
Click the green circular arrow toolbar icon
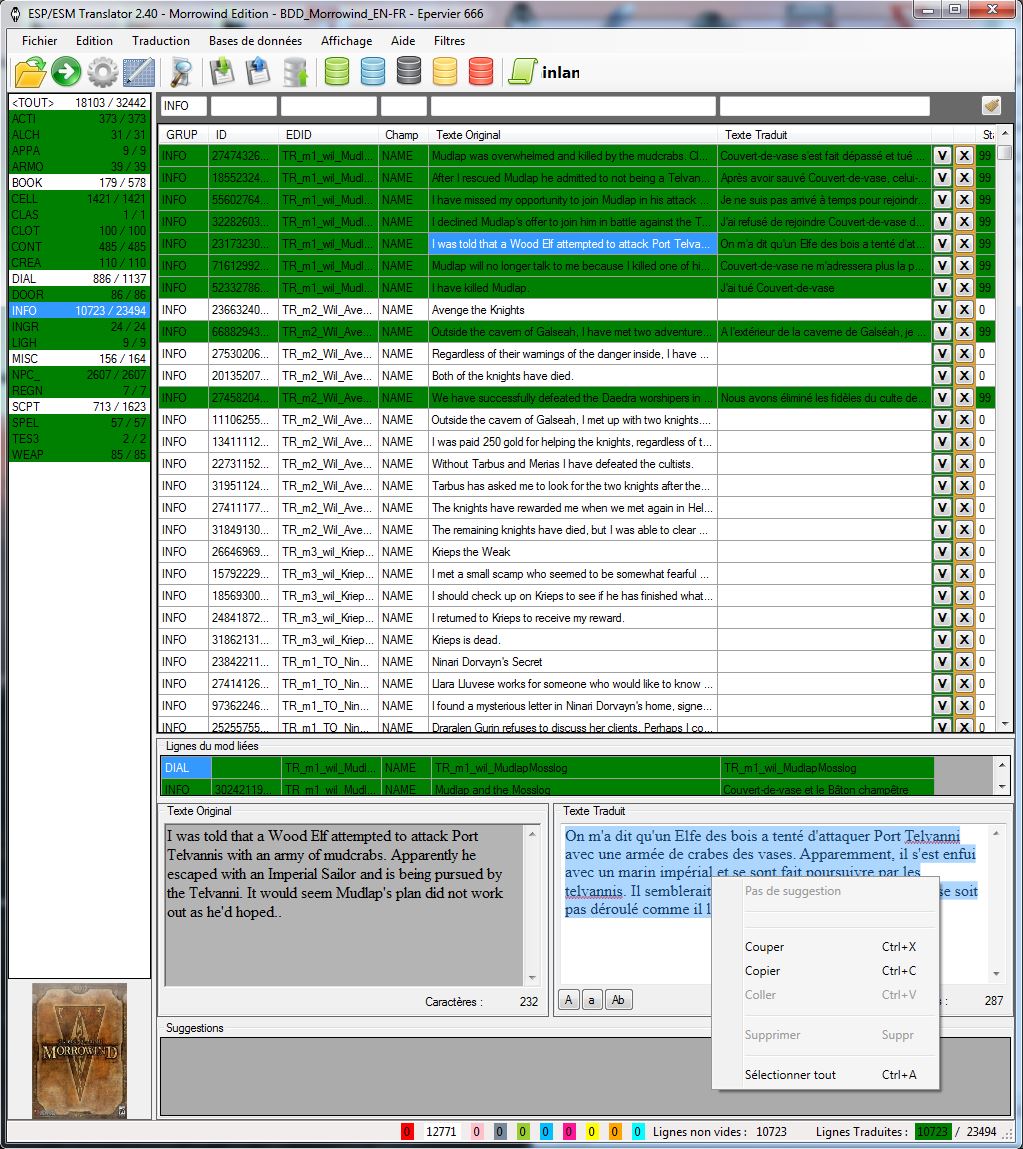[66, 73]
